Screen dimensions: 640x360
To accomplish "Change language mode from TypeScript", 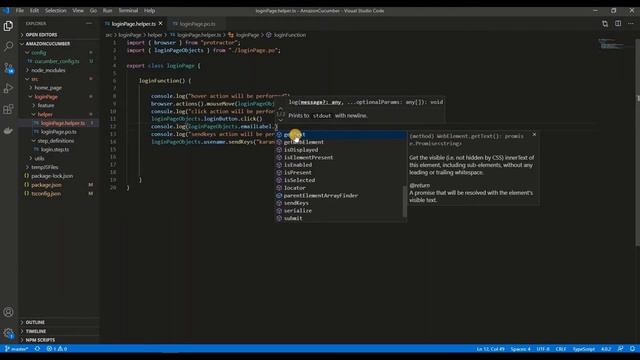I will [584, 349].
